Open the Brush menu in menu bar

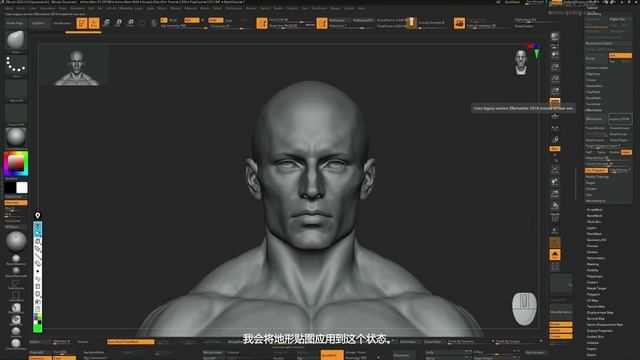20,8
